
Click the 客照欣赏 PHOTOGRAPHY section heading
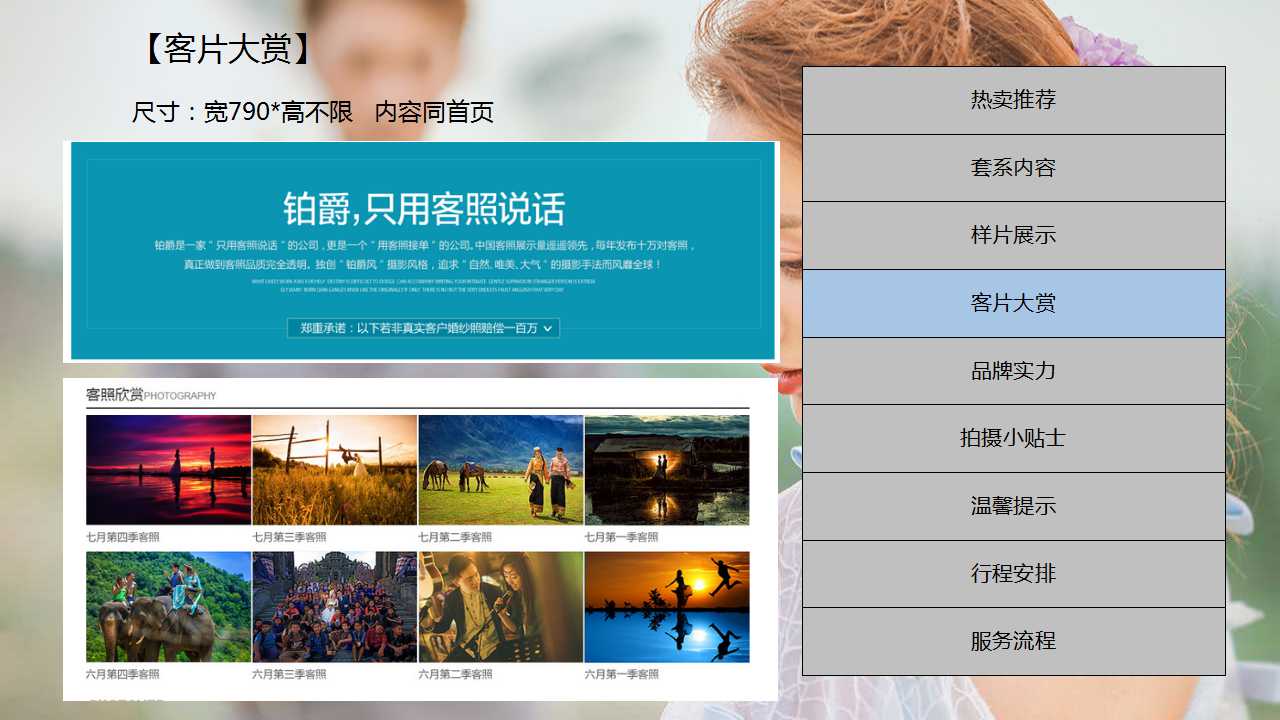[151, 395]
